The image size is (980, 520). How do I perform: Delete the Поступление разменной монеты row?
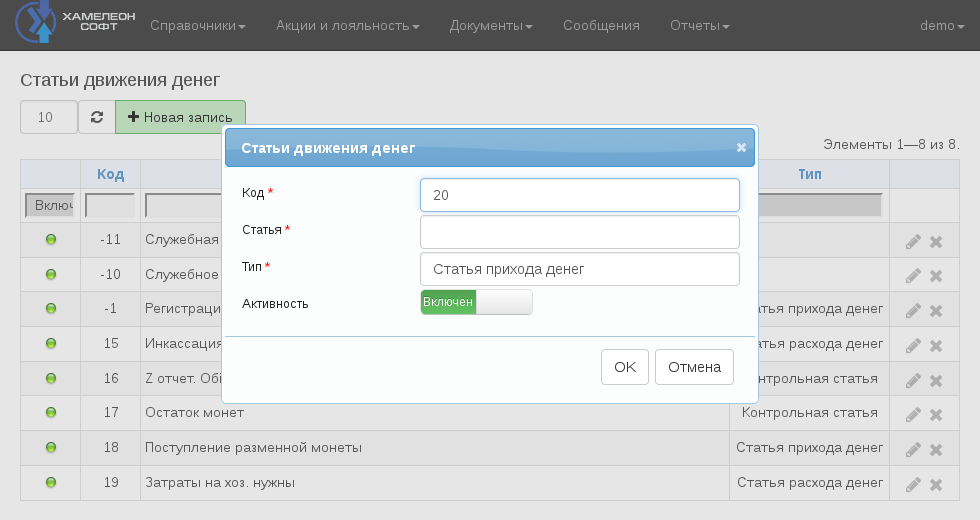(x=936, y=449)
